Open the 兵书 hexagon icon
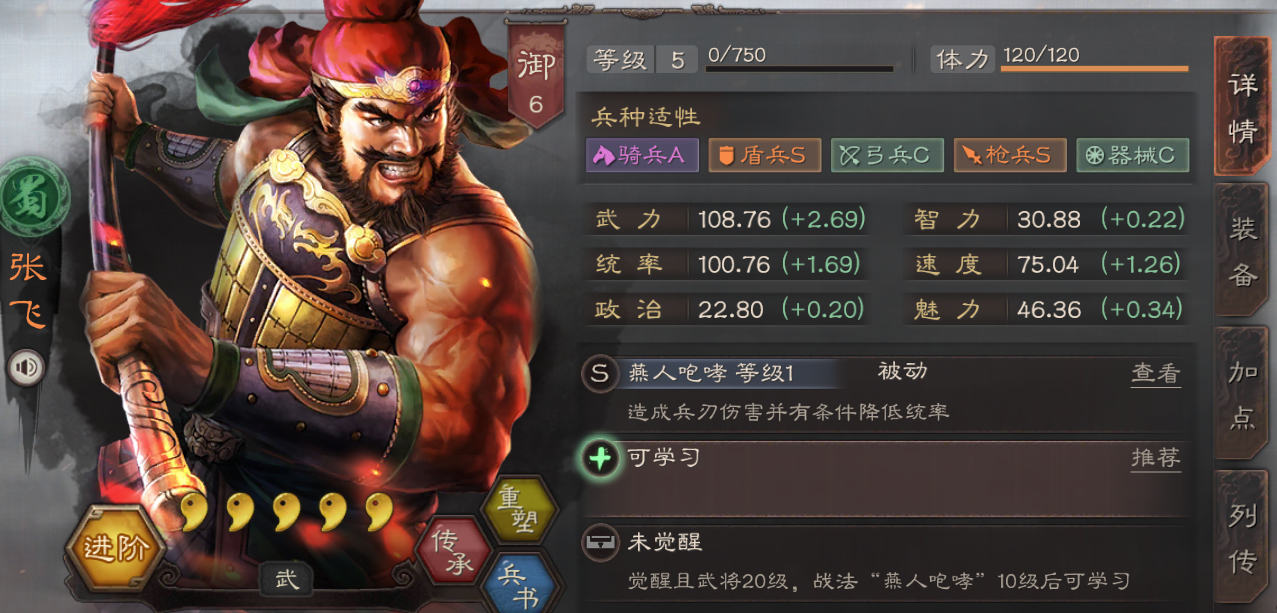 click(x=517, y=582)
